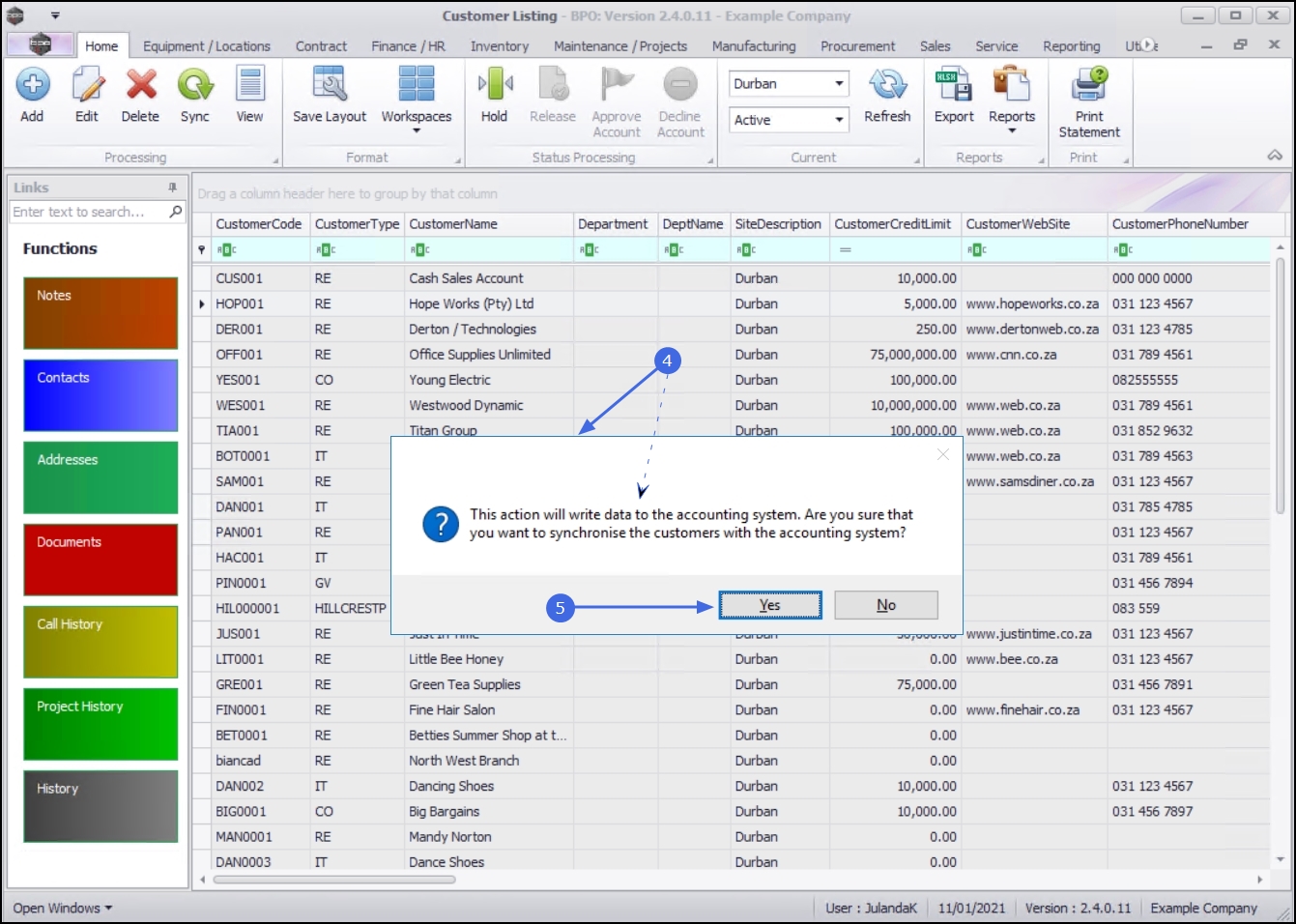Click the Edit icon in Processing
1296x924 pixels.
pyautogui.click(x=87, y=85)
